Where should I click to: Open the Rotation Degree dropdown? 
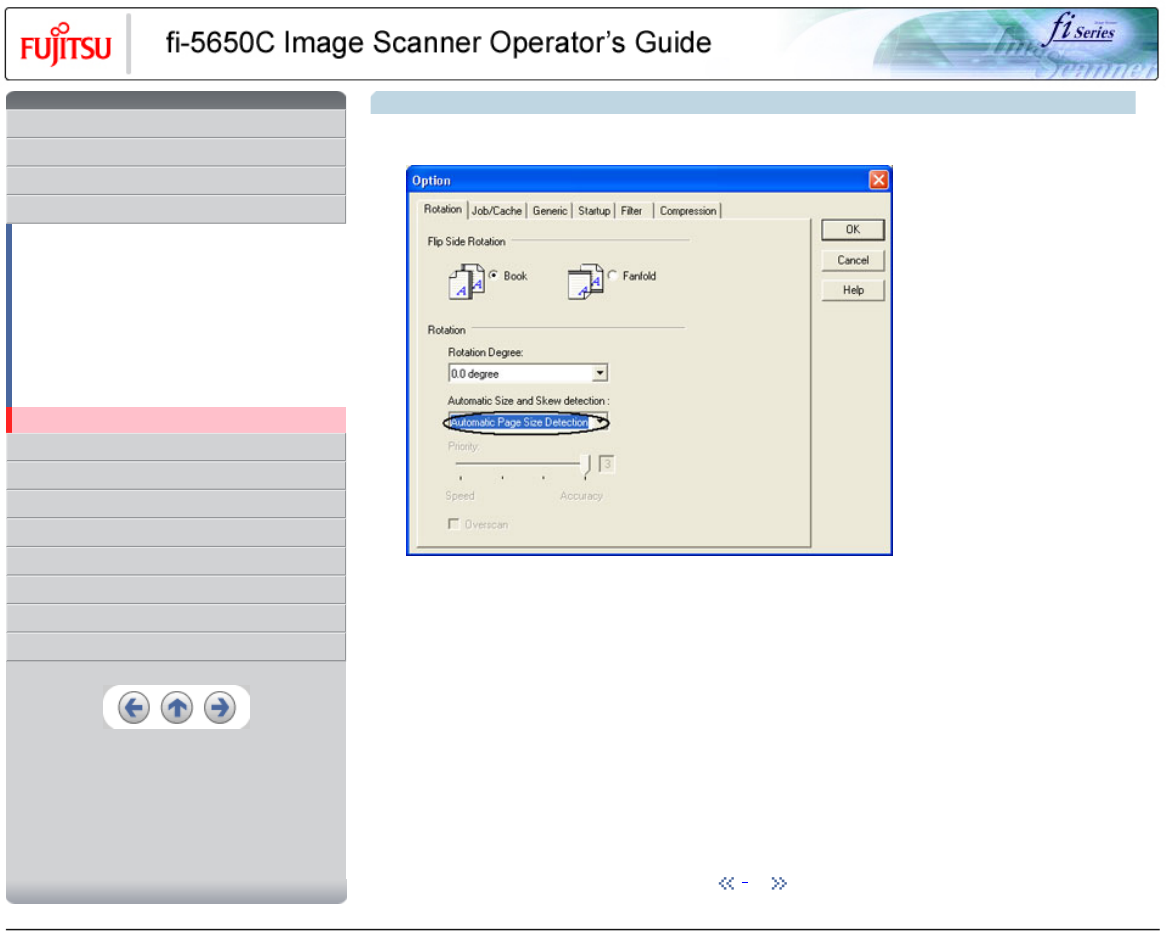click(x=599, y=372)
